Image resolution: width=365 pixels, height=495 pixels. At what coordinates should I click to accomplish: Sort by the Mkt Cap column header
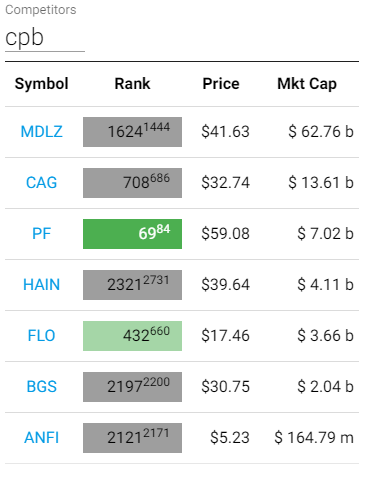[307, 84]
